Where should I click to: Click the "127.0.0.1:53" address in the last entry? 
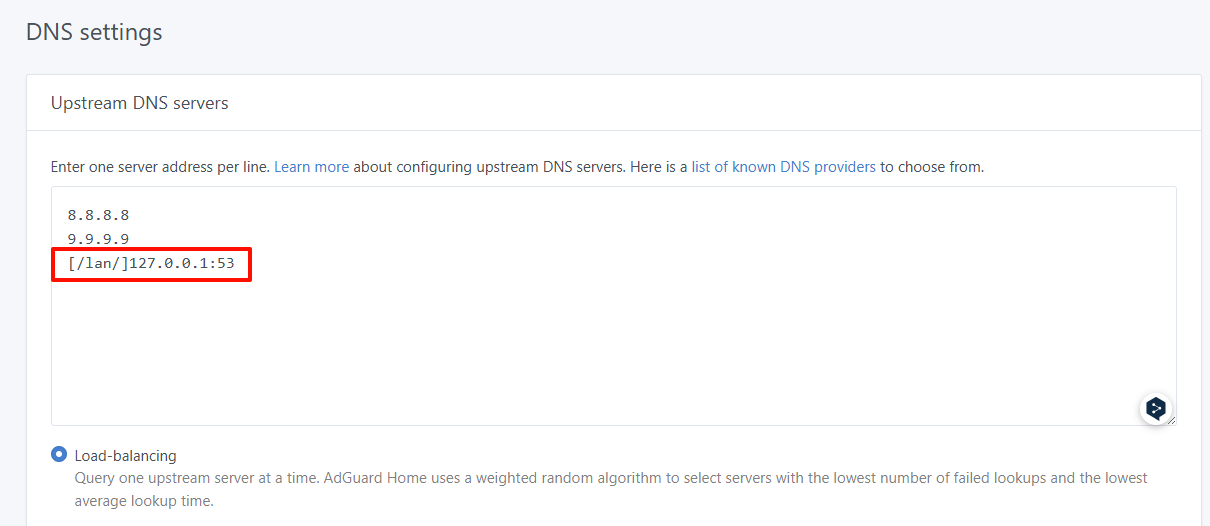pos(183,263)
